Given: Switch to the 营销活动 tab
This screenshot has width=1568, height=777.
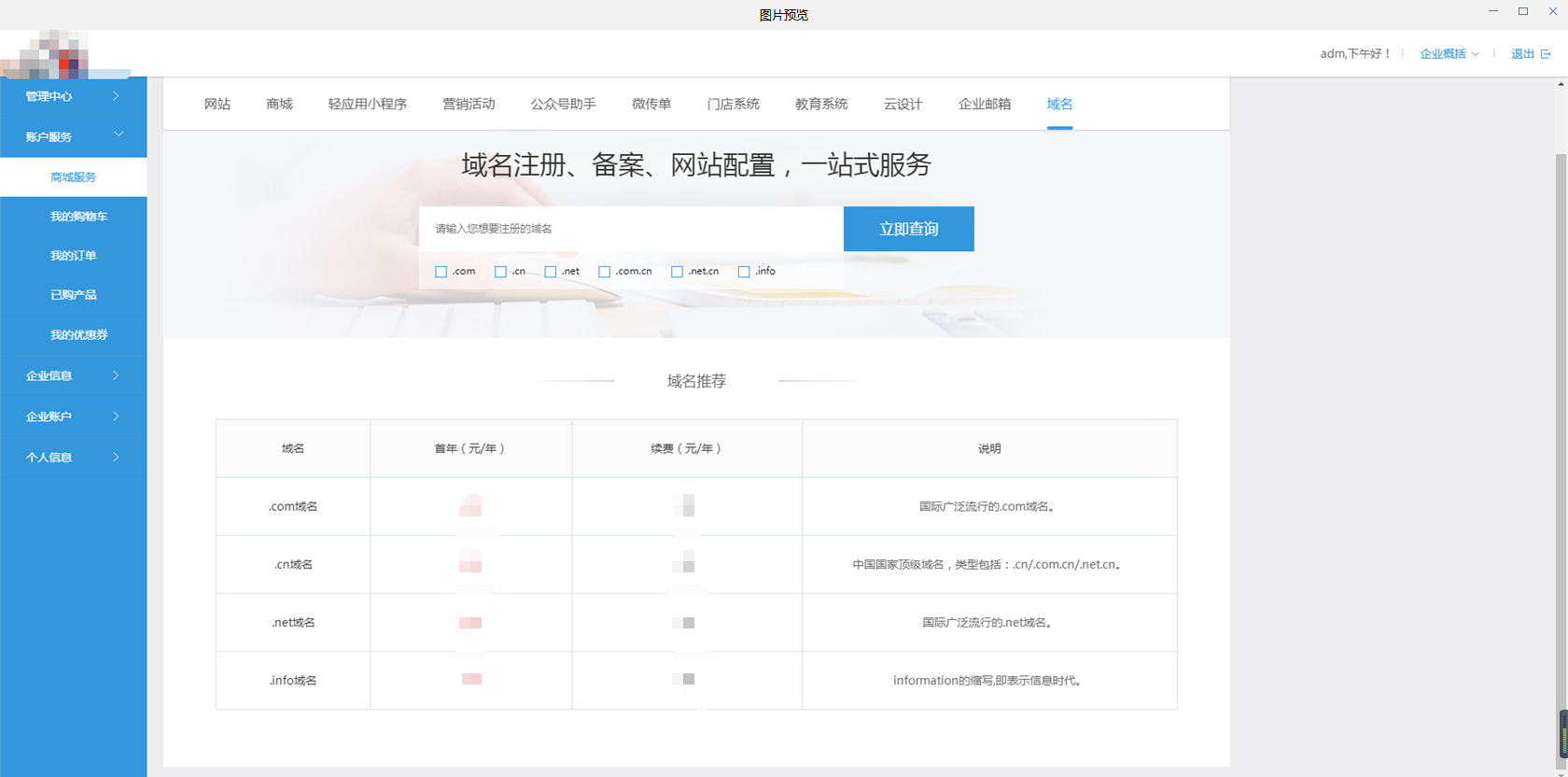Looking at the screenshot, I should [469, 104].
